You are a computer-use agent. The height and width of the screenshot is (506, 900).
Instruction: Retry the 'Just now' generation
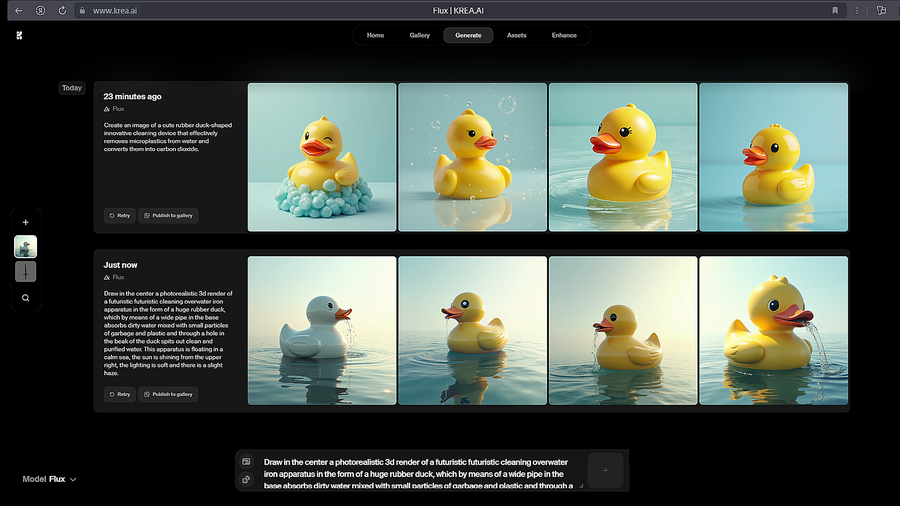[x=119, y=394]
